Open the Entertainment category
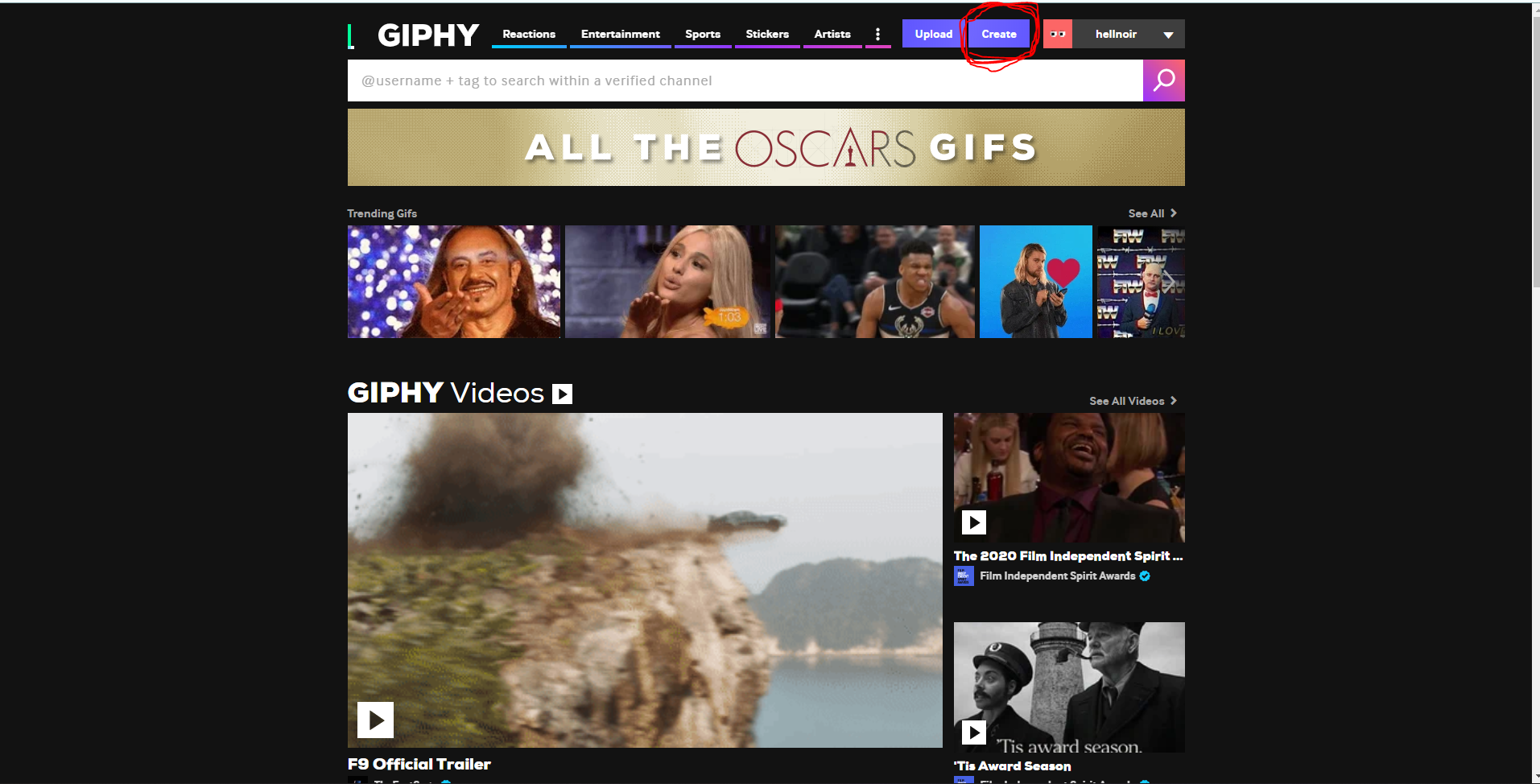This screenshot has height=784, width=1540. point(620,34)
